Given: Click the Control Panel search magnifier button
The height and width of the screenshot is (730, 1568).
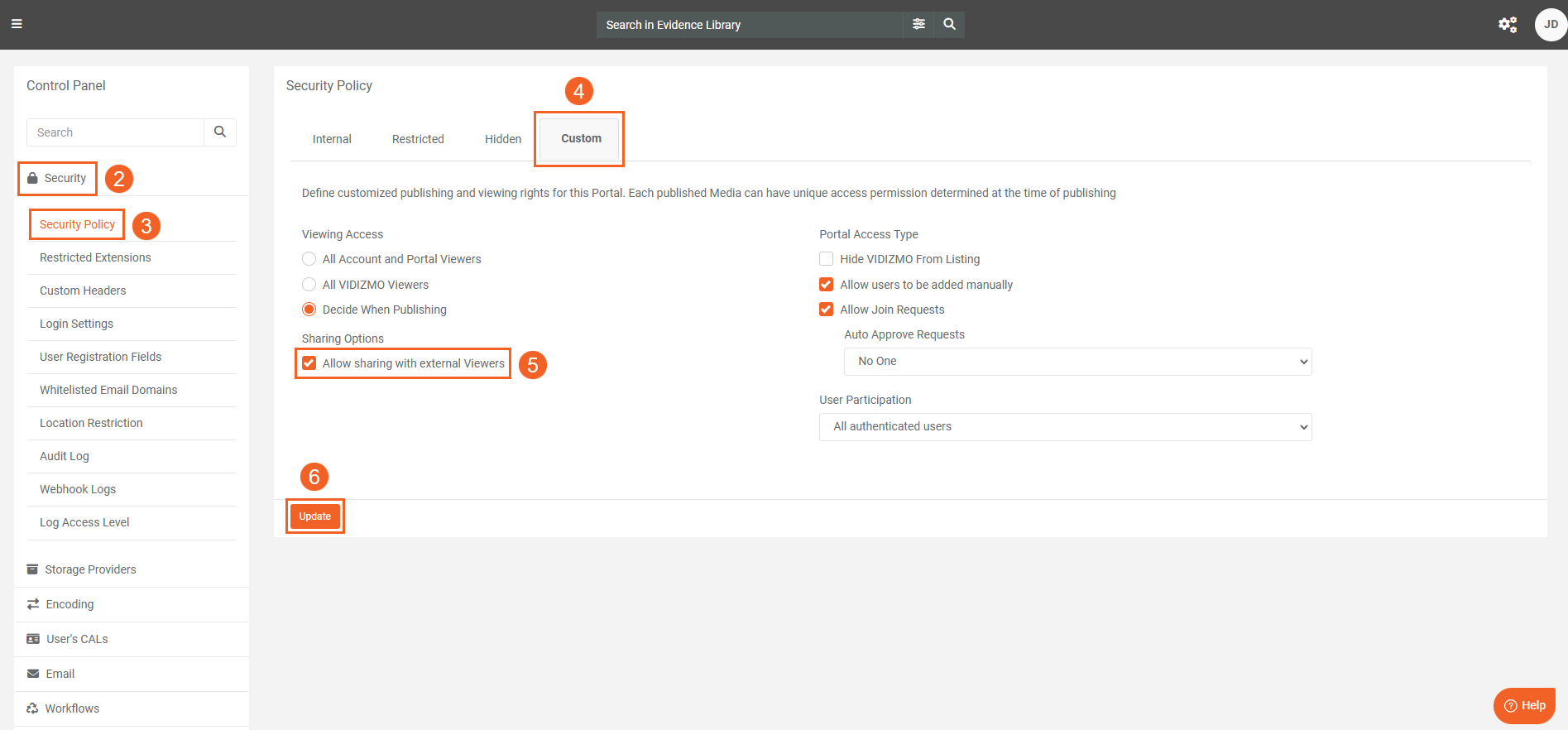Looking at the screenshot, I should (x=220, y=132).
